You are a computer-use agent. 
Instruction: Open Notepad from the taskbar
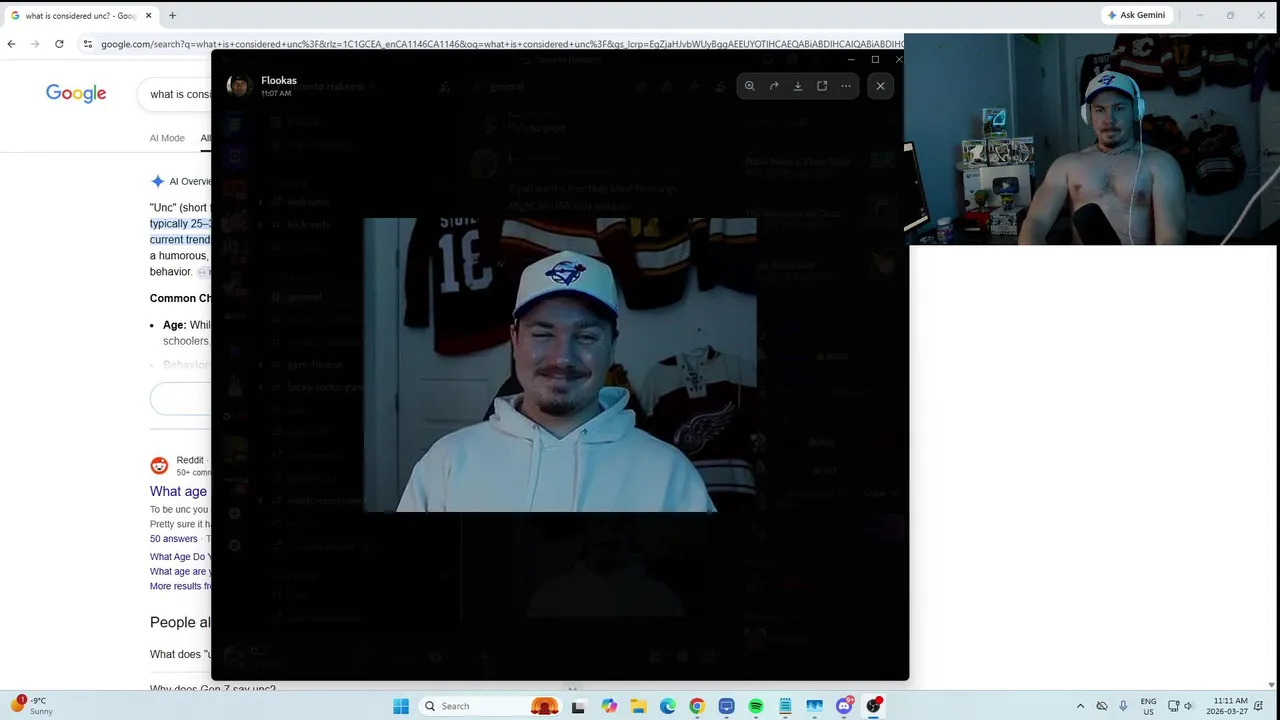tap(785, 706)
